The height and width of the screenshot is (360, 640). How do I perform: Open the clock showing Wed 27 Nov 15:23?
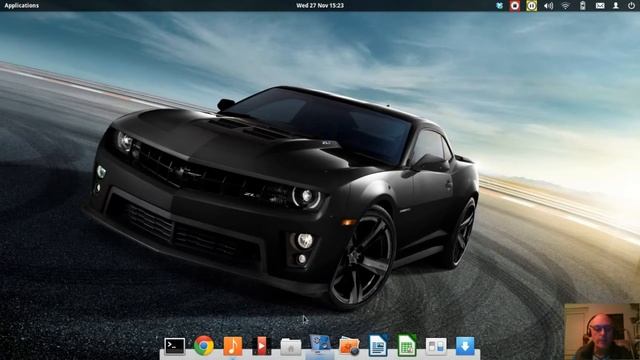pyautogui.click(x=320, y=5)
